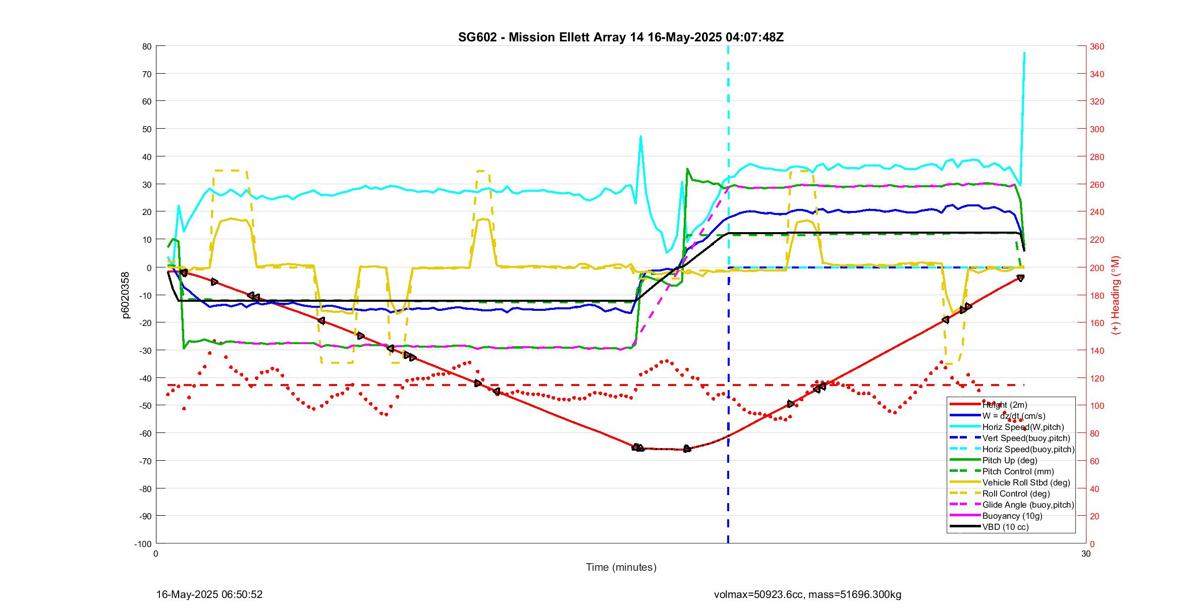Click the heading axis tick '280'
This screenshot has height=611, width=1200.
(1097, 157)
